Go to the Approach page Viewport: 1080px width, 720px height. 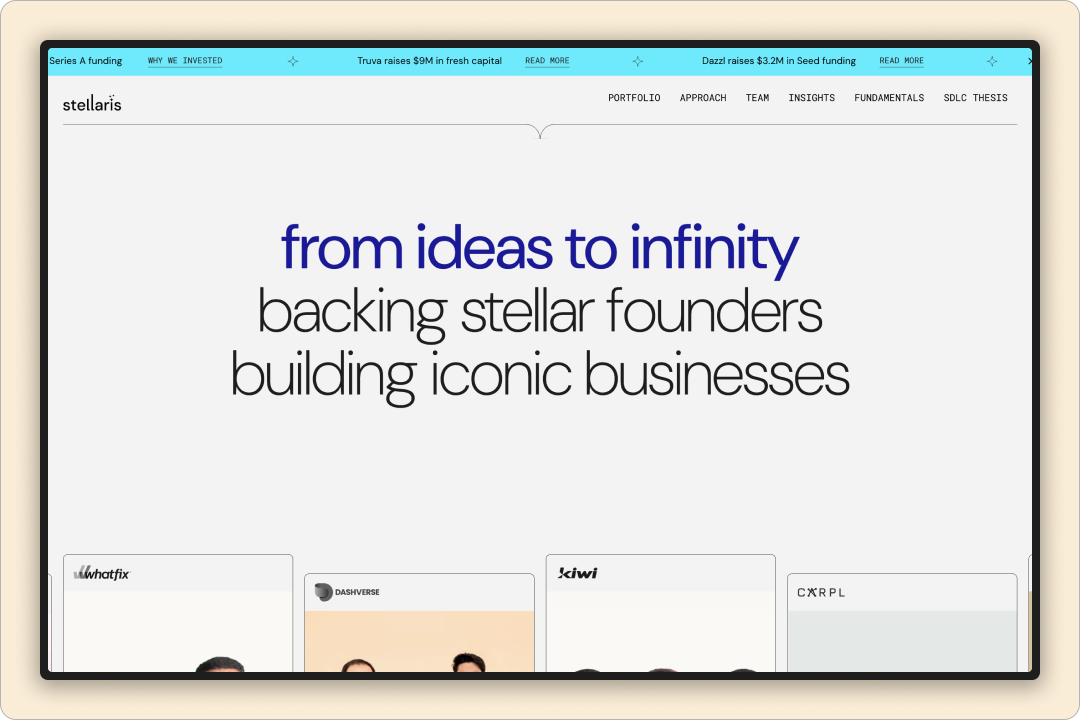703,98
